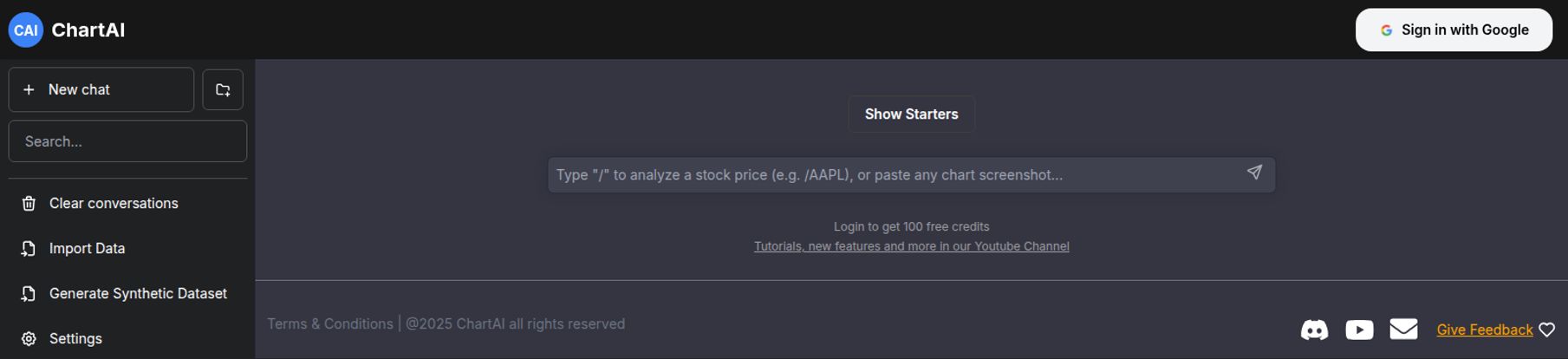Click the Give Feedback link
Screen dimensions: 1568x359
(1484, 330)
